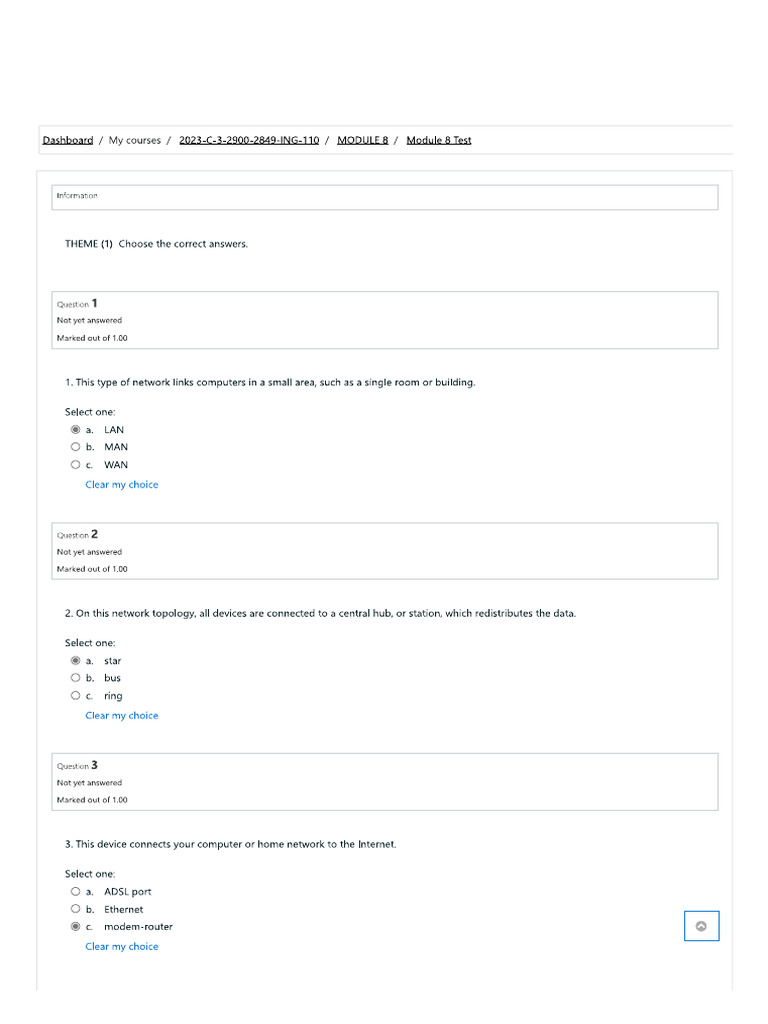Open the Module 8 Test breadcrumb
Image resolution: width=768 pixels, height=1024 pixels.
point(439,140)
